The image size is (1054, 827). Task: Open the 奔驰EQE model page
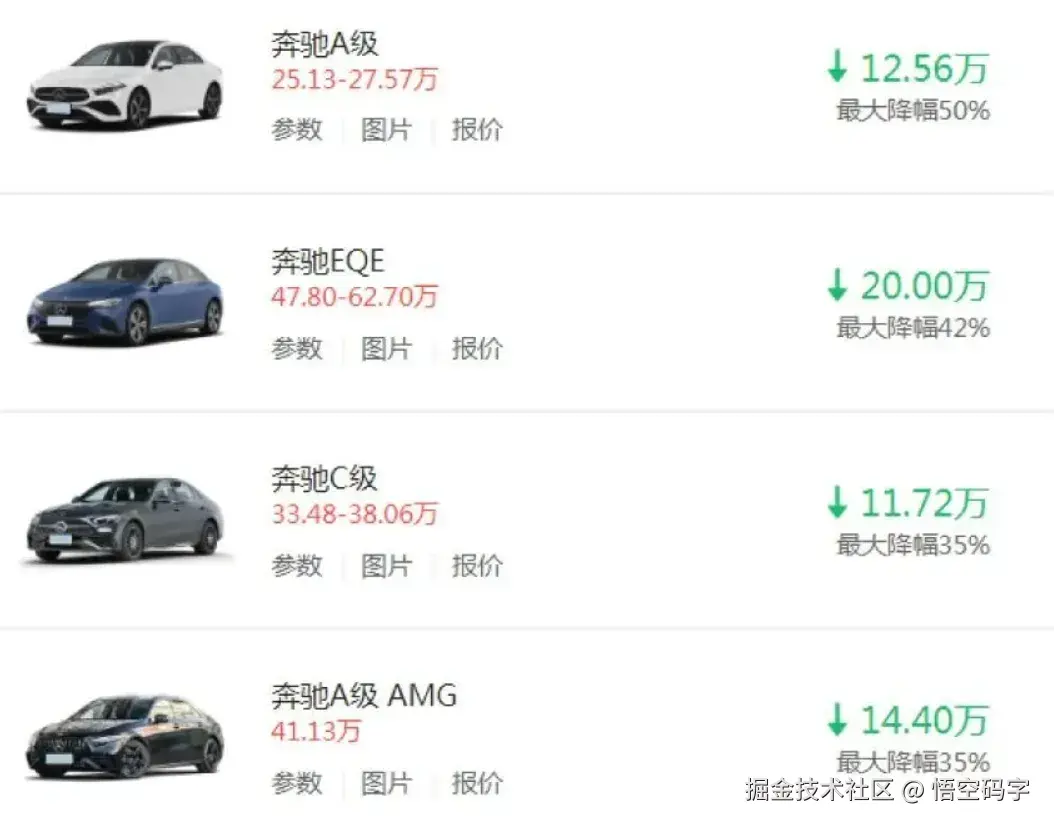(x=330, y=260)
